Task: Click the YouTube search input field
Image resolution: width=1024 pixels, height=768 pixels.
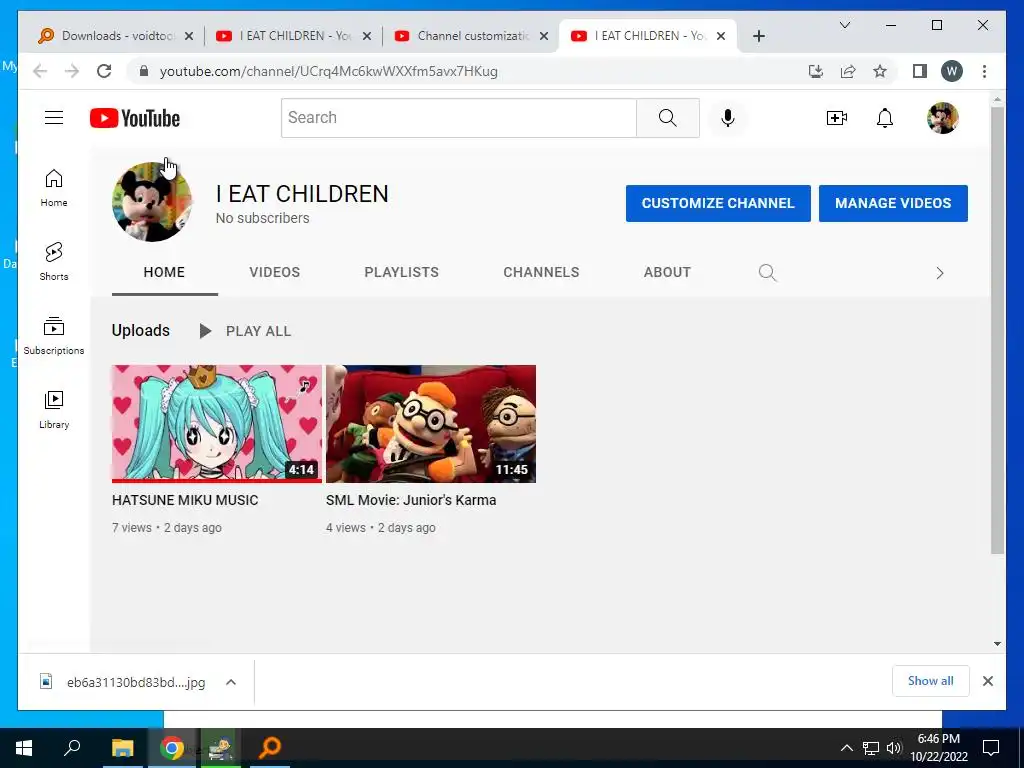Action: tap(458, 118)
